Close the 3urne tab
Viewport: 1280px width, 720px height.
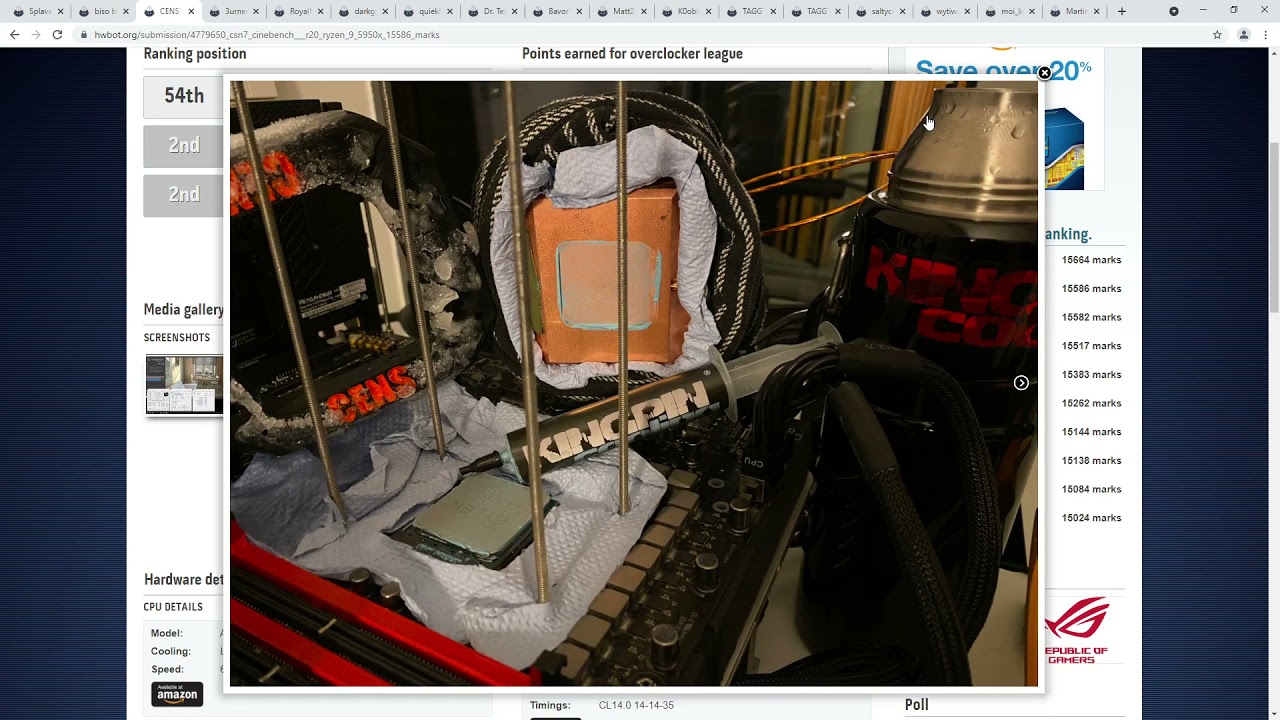tap(256, 12)
